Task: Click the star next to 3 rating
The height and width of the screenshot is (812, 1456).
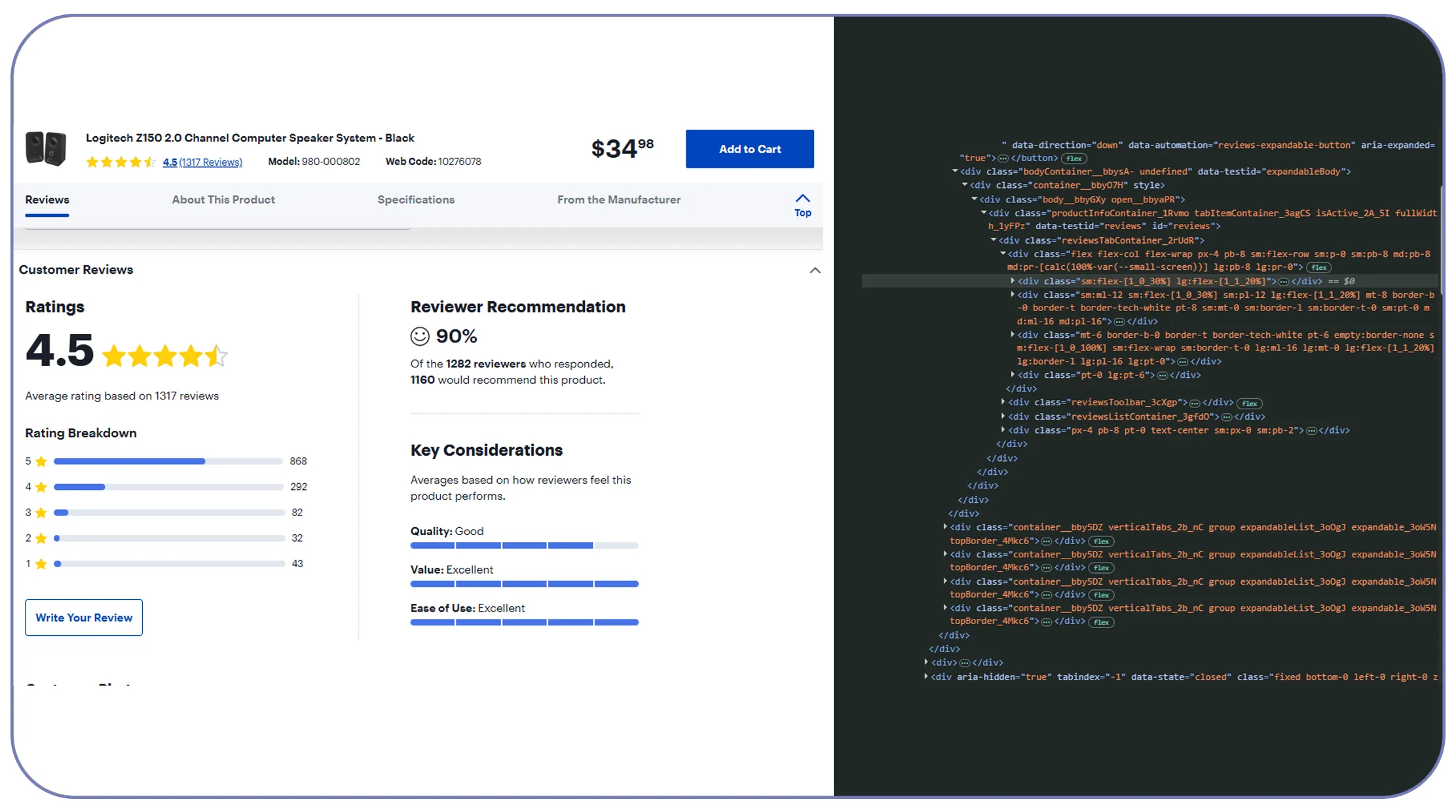Action: 41,513
